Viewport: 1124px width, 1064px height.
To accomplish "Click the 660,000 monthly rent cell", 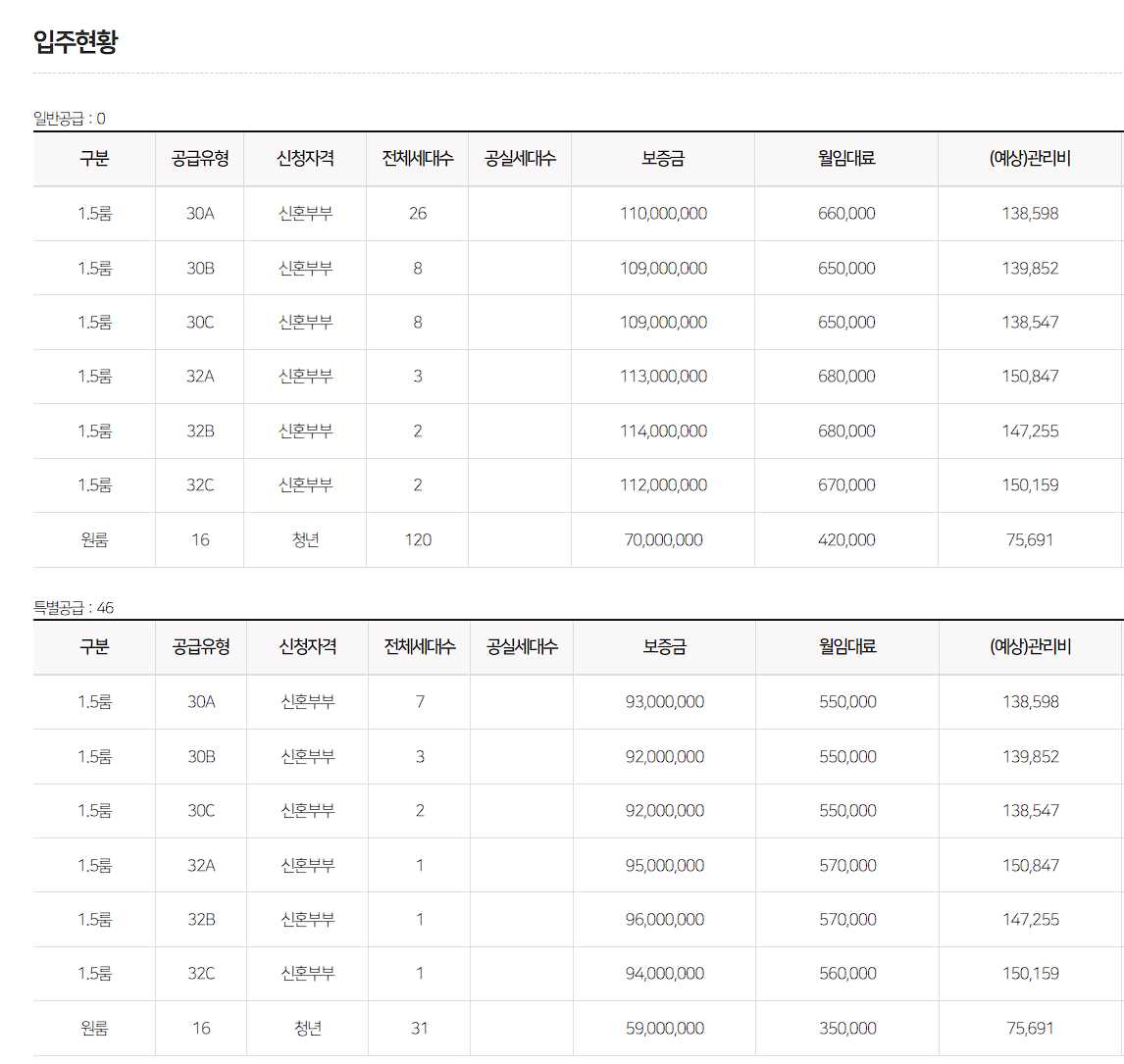I will pos(846,214).
